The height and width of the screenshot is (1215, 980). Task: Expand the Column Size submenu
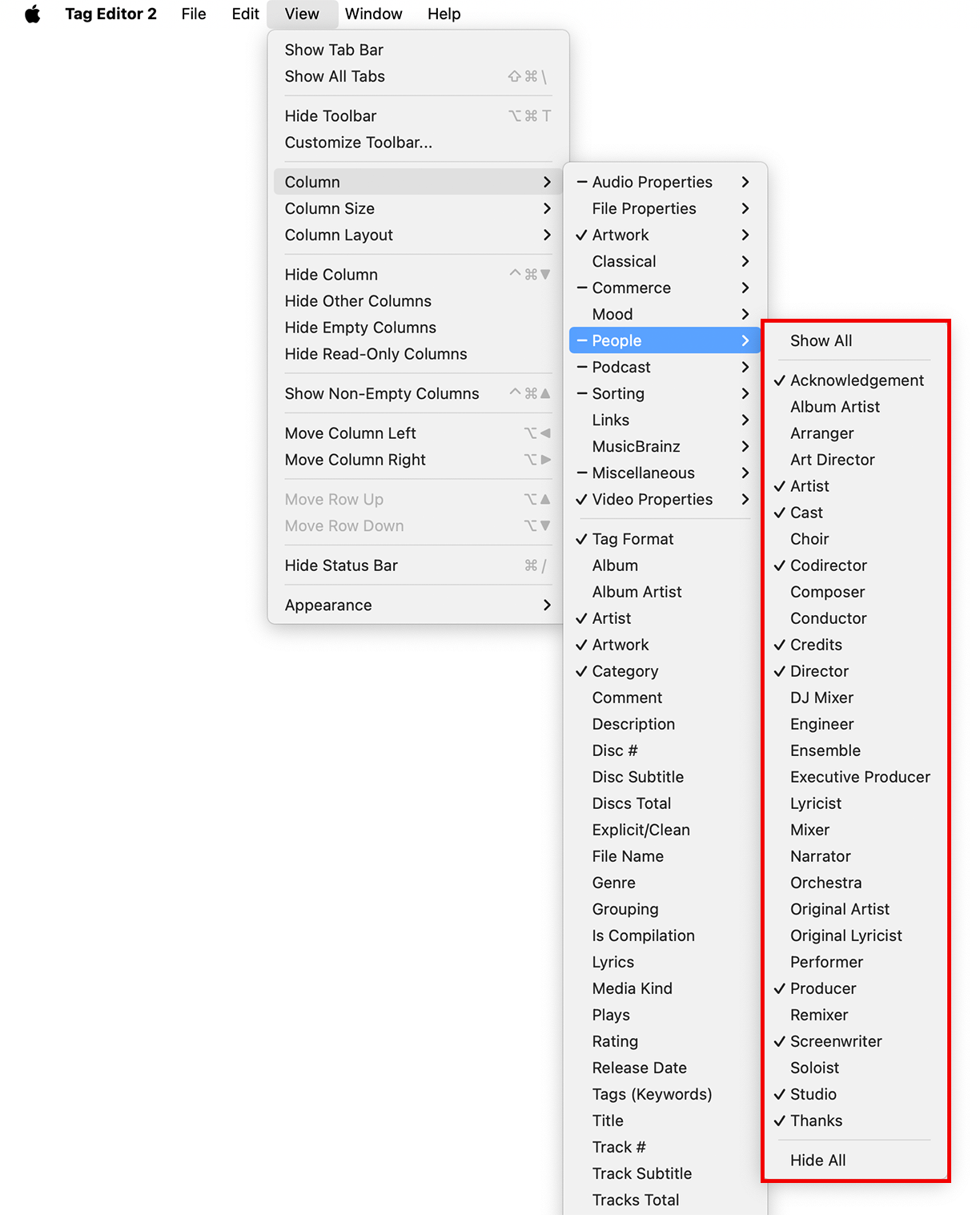(x=418, y=208)
